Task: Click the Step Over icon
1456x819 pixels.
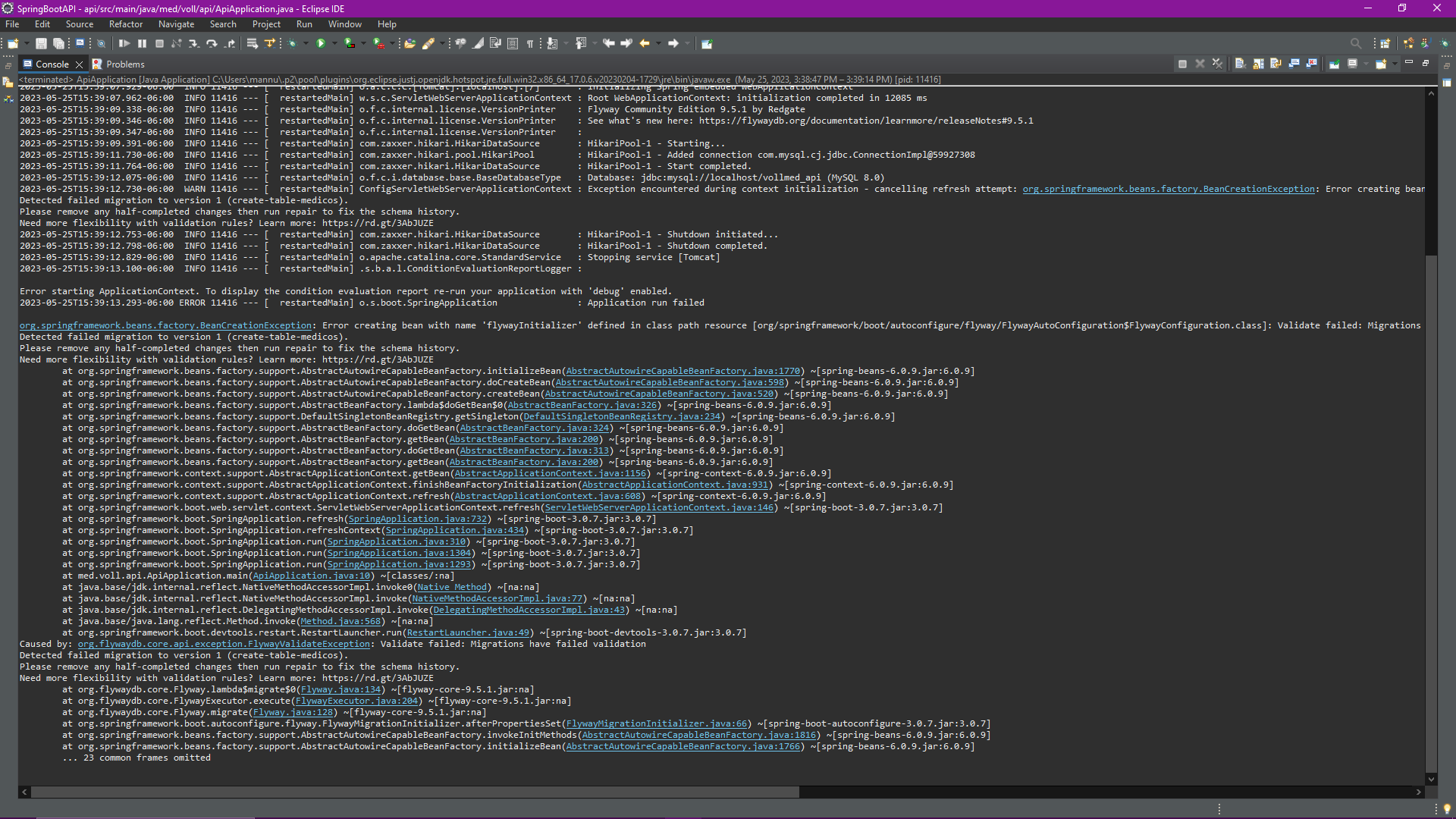Action: click(212, 43)
